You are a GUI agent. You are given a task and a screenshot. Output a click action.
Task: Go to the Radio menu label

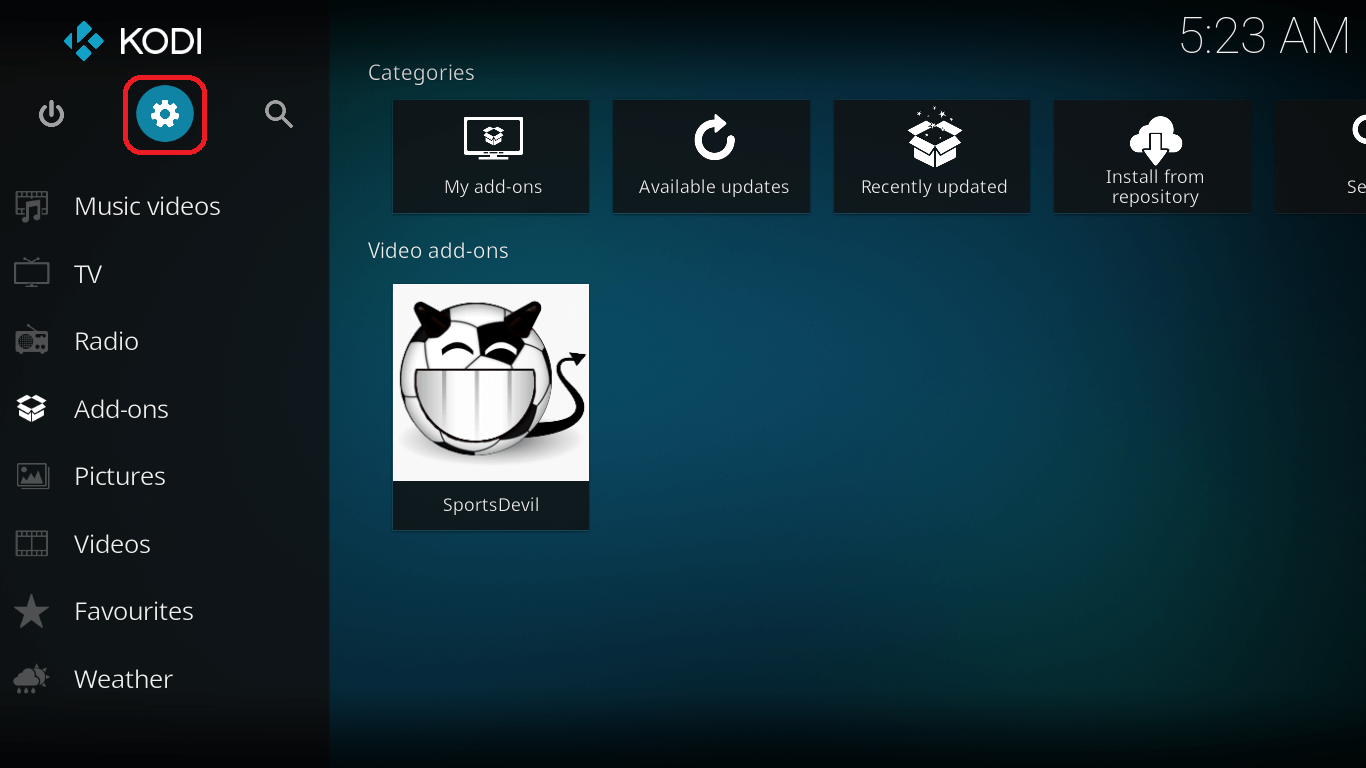coord(106,341)
